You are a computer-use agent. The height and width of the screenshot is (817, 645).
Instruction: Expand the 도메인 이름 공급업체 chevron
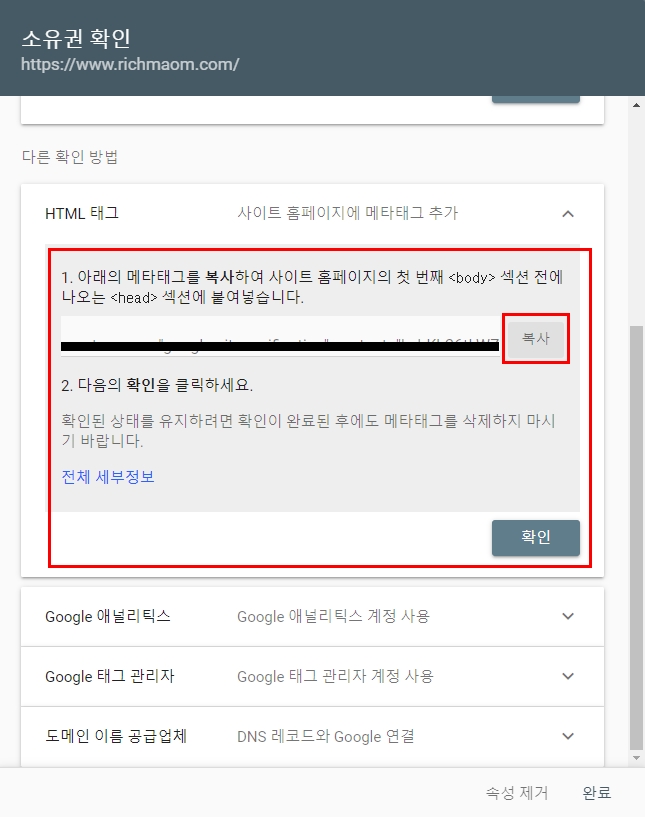tap(568, 736)
